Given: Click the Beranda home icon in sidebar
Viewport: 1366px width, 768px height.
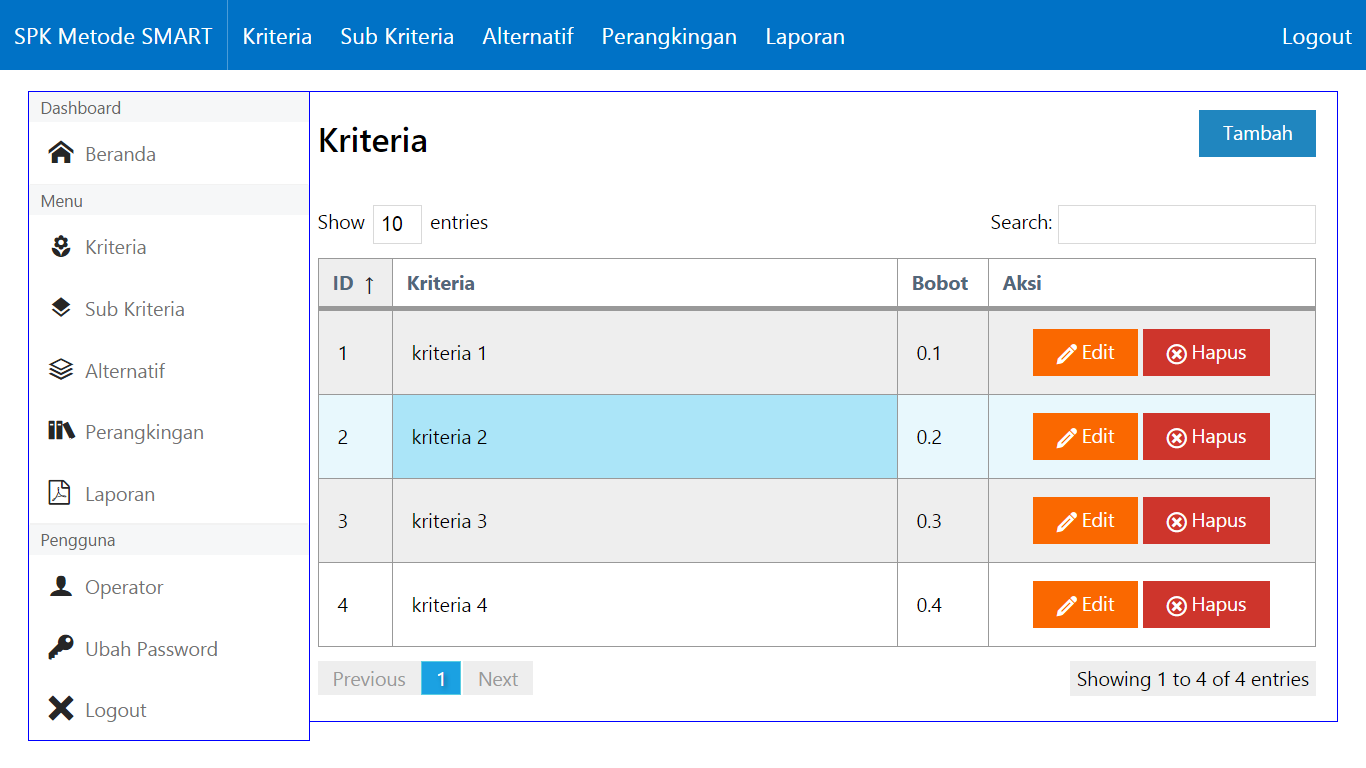Looking at the screenshot, I should [x=61, y=153].
